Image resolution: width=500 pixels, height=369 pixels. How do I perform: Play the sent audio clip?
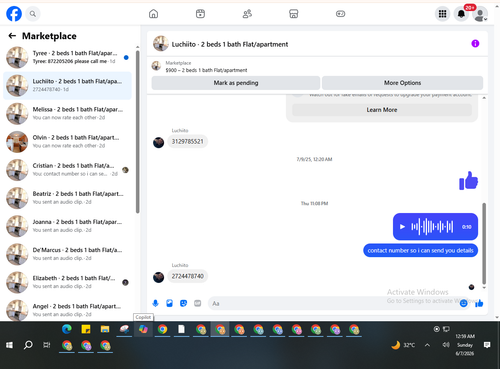tap(402, 227)
